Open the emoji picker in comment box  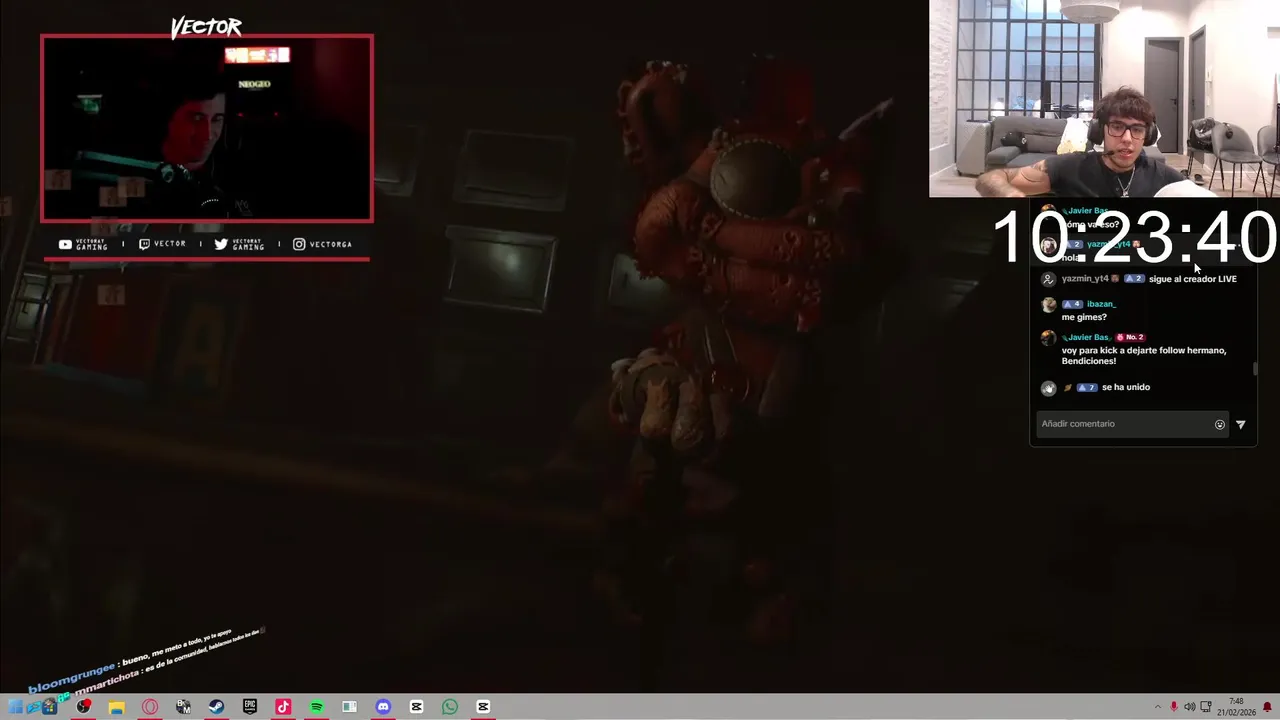tap(1220, 425)
